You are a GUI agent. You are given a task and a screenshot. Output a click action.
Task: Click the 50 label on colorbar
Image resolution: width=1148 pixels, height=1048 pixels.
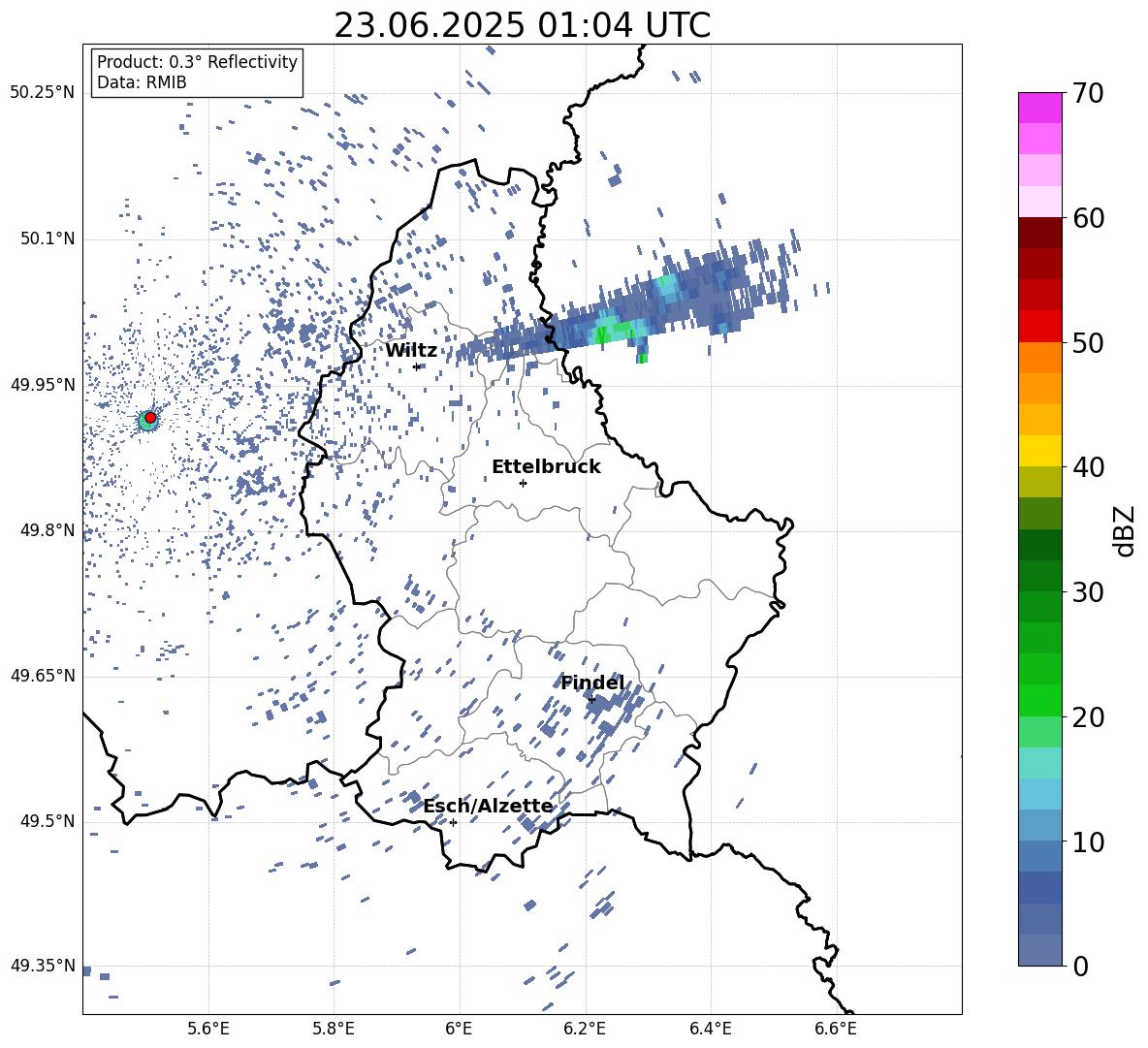tap(1088, 343)
